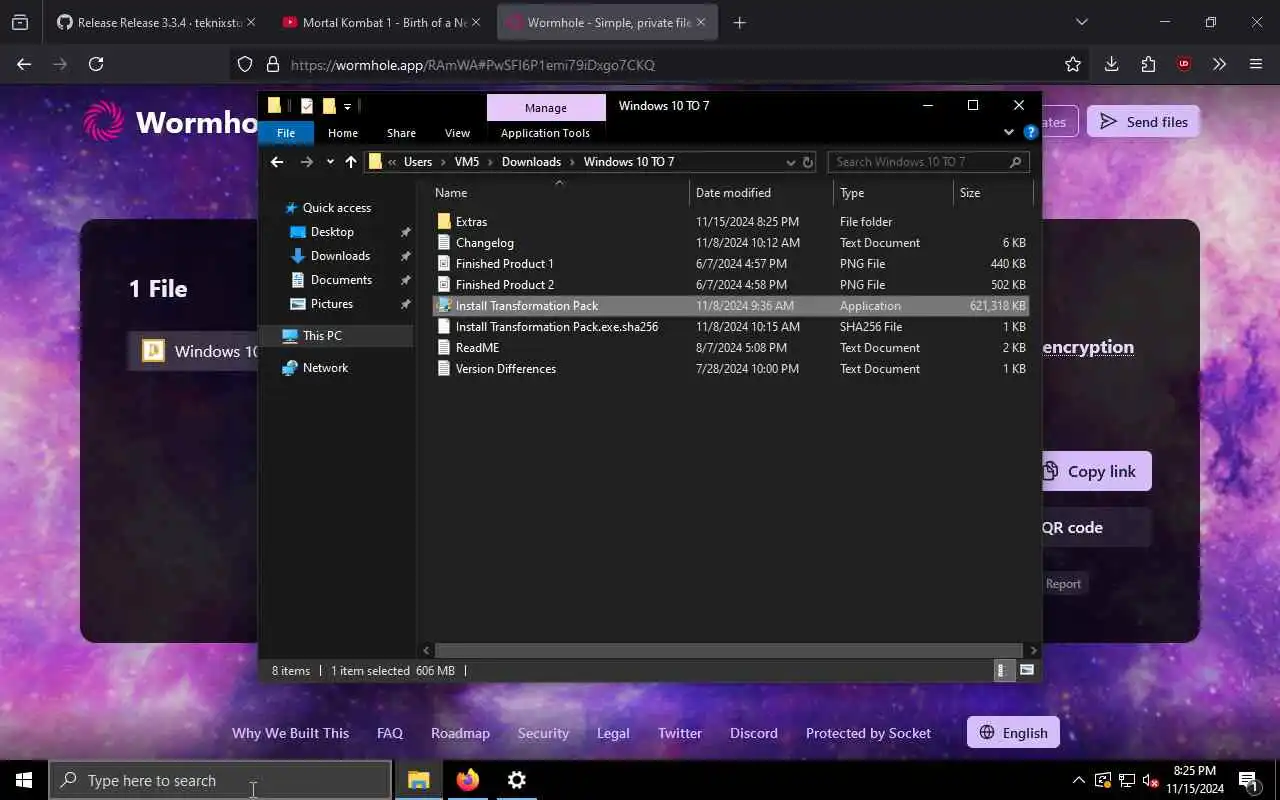The height and width of the screenshot is (800, 1280).
Task: Click the muted volume tray icon
Action: 1151,780
